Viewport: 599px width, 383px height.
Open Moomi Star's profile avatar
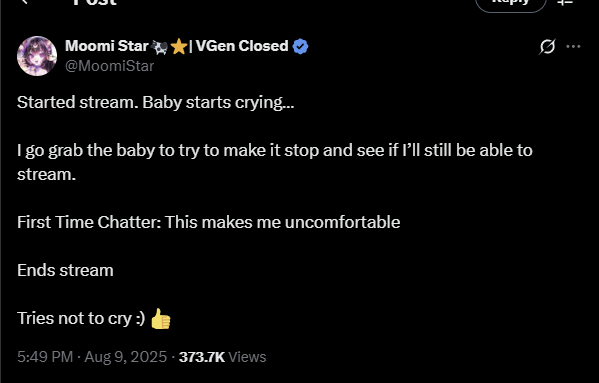[37, 56]
